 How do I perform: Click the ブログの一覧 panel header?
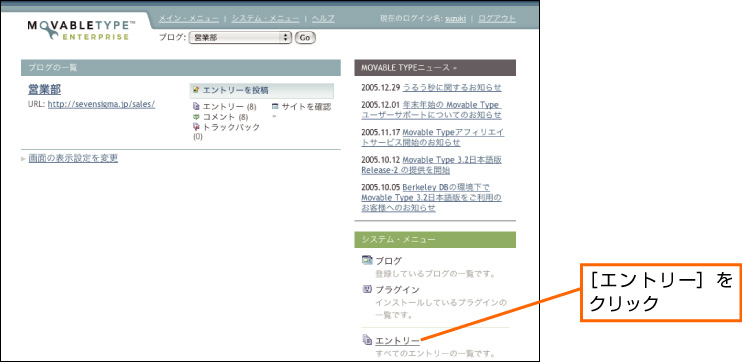coord(181,68)
